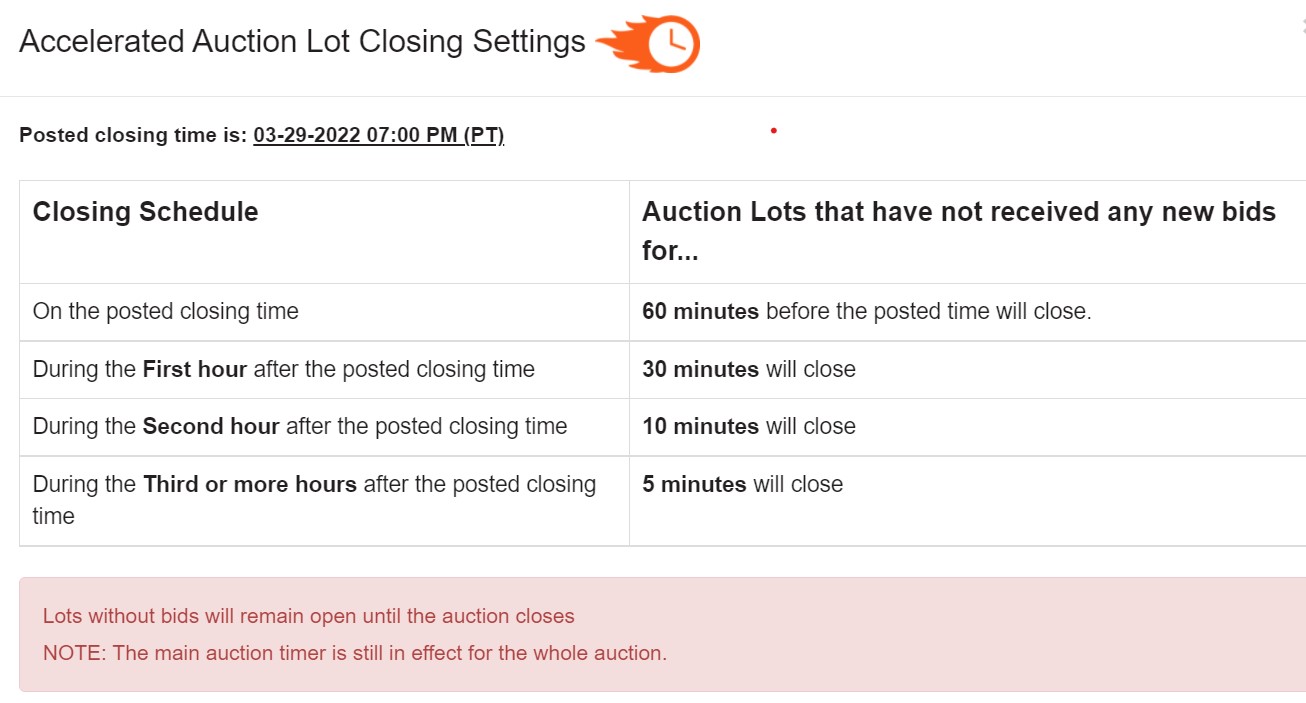Click the 'Posted closing time is:' label
This screenshot has width=1306, height=703.
(x=133, y=135)
